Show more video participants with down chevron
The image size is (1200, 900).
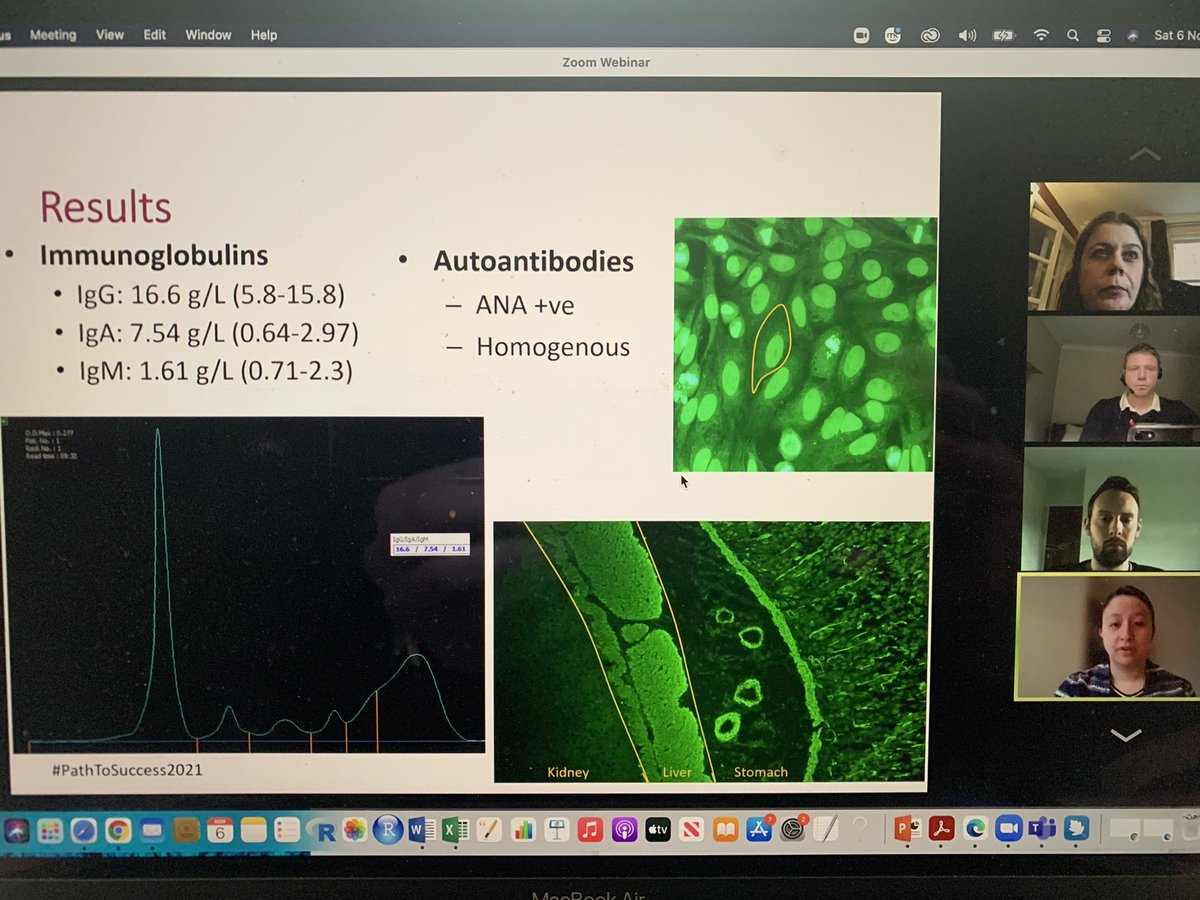pos(1125,736)
